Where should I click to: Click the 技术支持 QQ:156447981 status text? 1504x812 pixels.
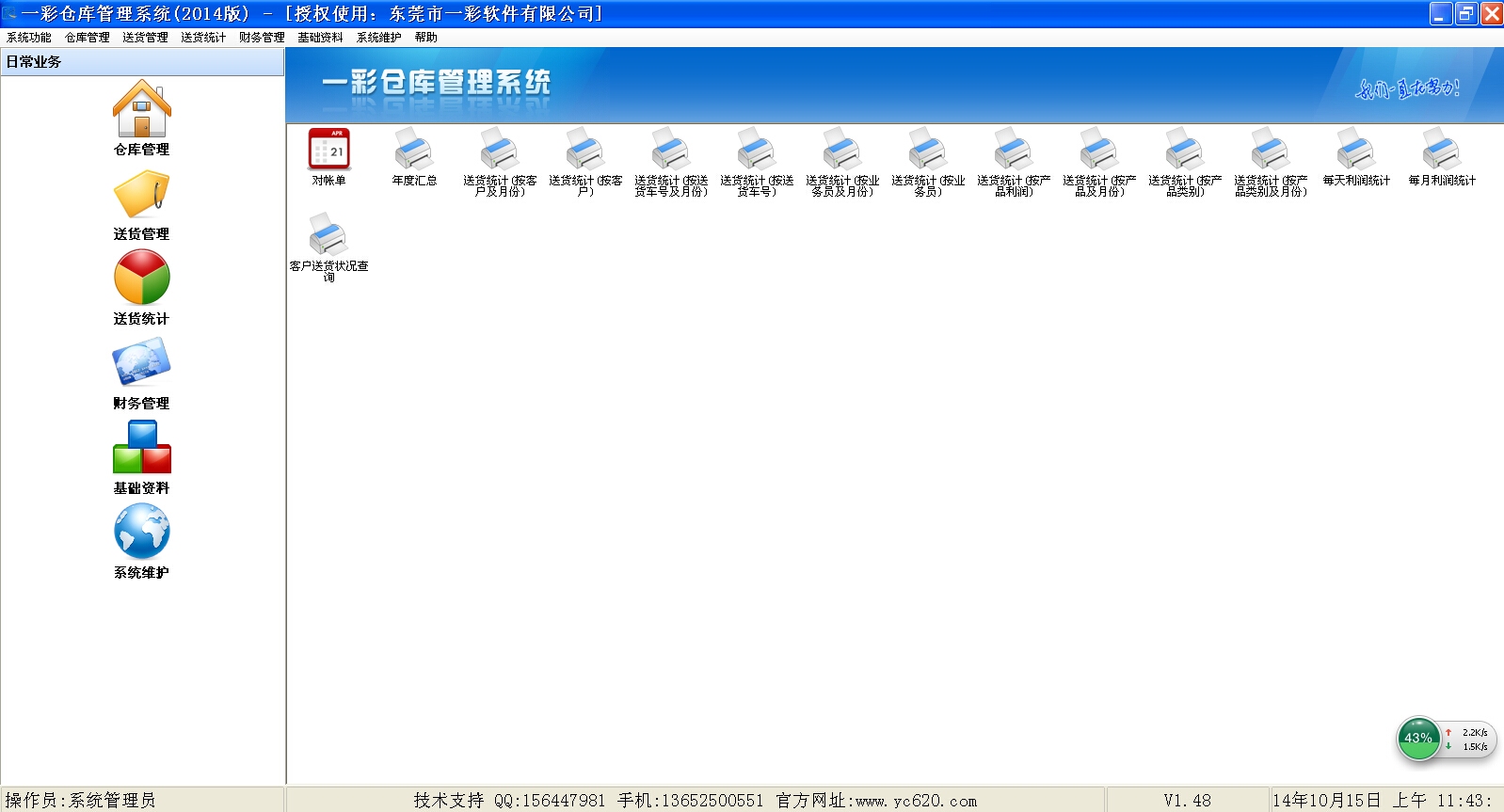tap(509, 801)
